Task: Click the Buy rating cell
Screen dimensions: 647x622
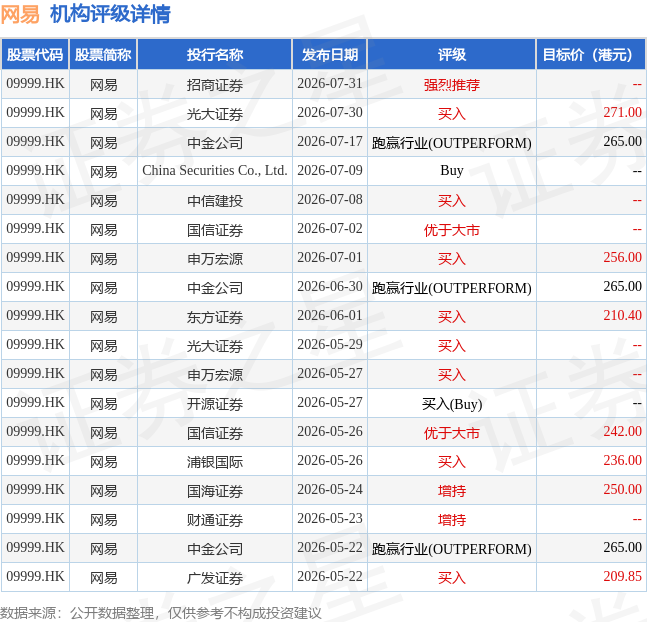Action: 452,170
